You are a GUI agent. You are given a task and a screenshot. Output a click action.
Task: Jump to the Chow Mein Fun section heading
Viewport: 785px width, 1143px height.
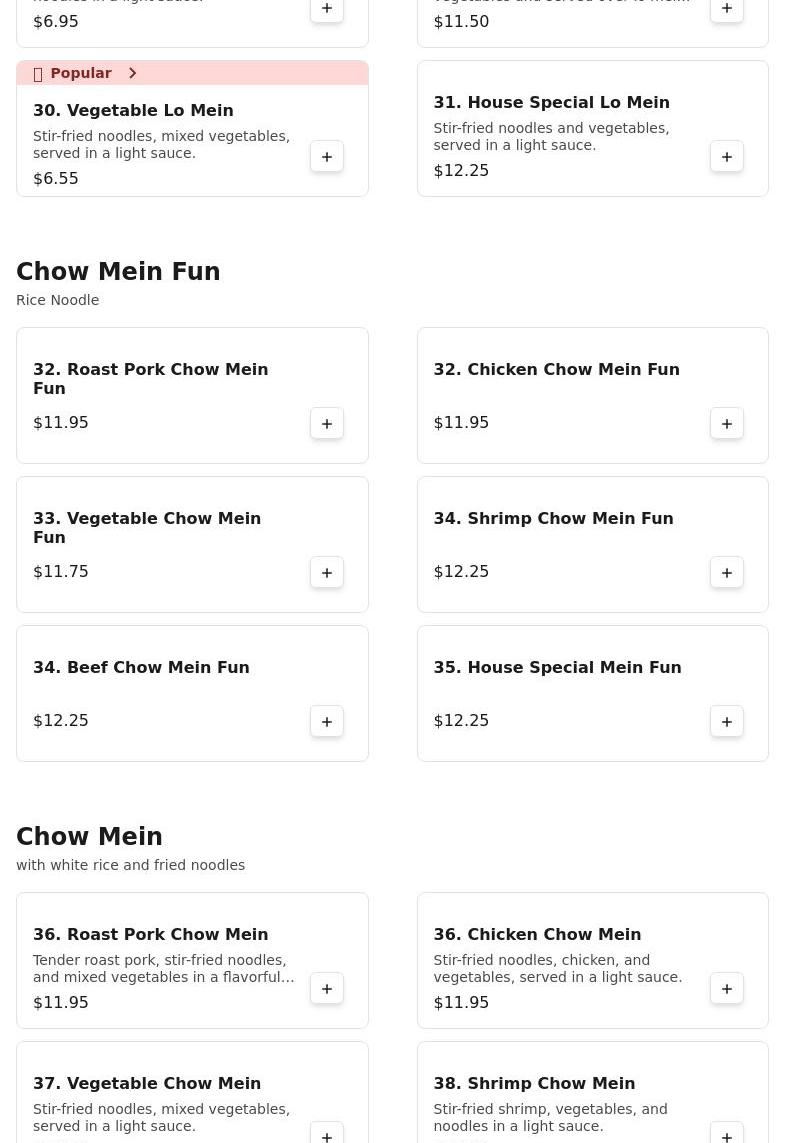(118, 271)
